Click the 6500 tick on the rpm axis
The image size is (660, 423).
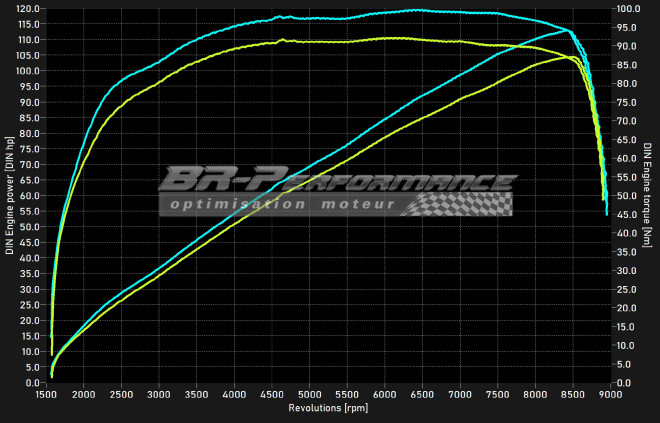(423, 395)
